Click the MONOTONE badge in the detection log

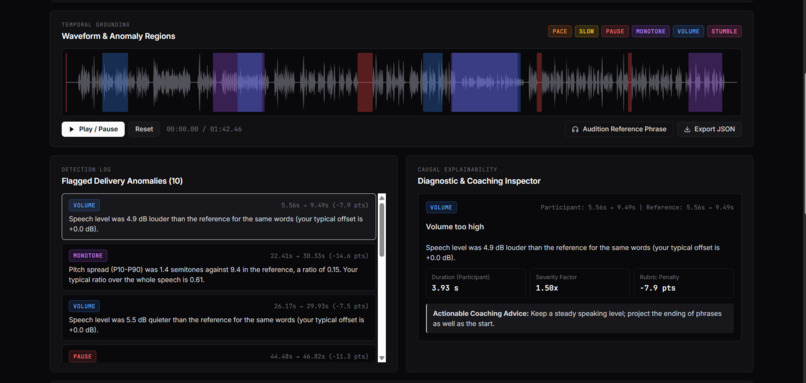88,256
